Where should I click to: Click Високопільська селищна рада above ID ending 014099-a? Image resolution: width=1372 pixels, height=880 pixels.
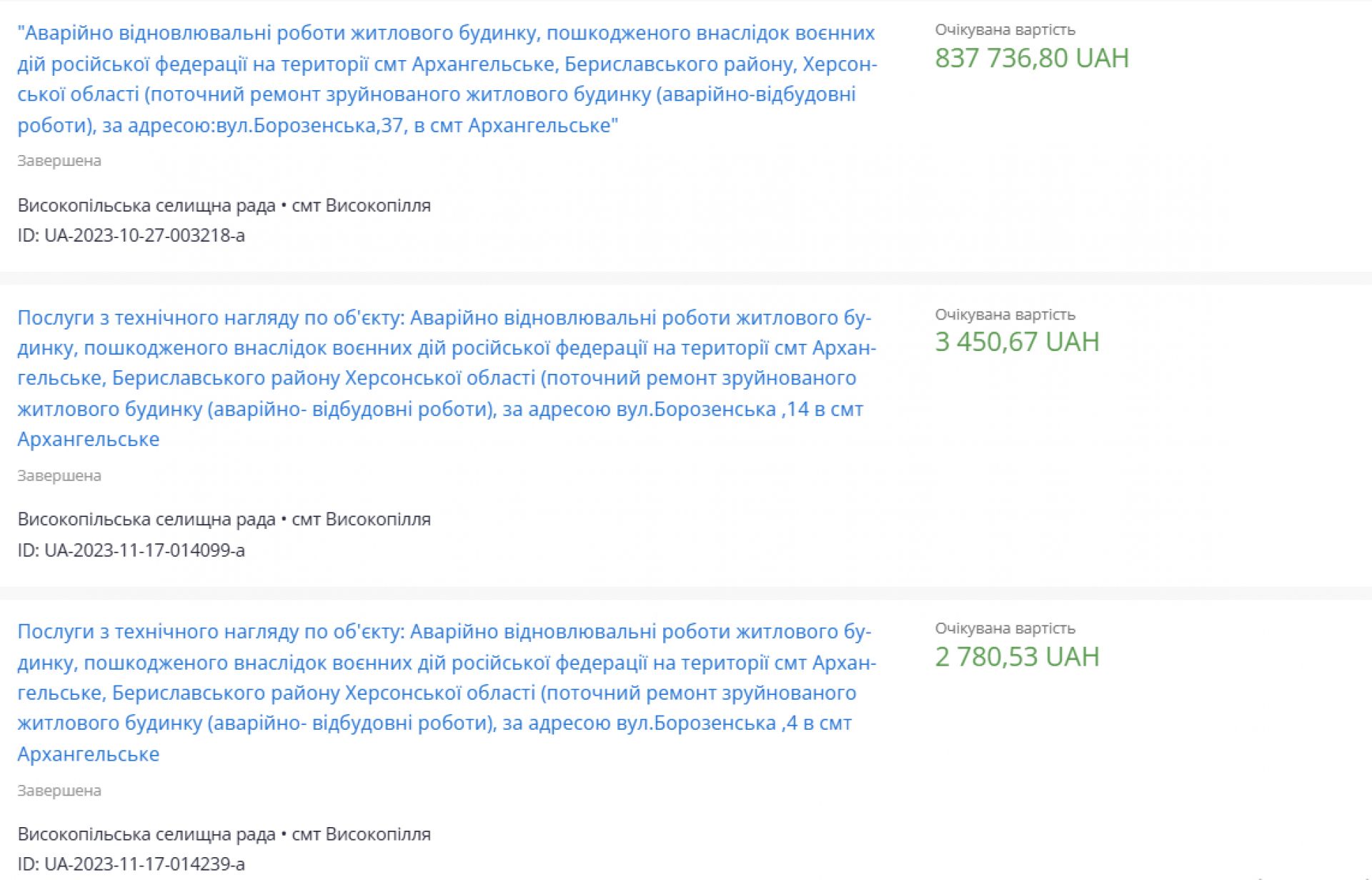pos(146,519)
